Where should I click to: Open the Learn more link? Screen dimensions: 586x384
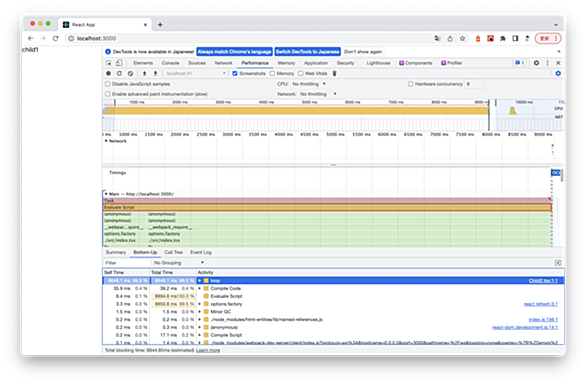(208, 350)
